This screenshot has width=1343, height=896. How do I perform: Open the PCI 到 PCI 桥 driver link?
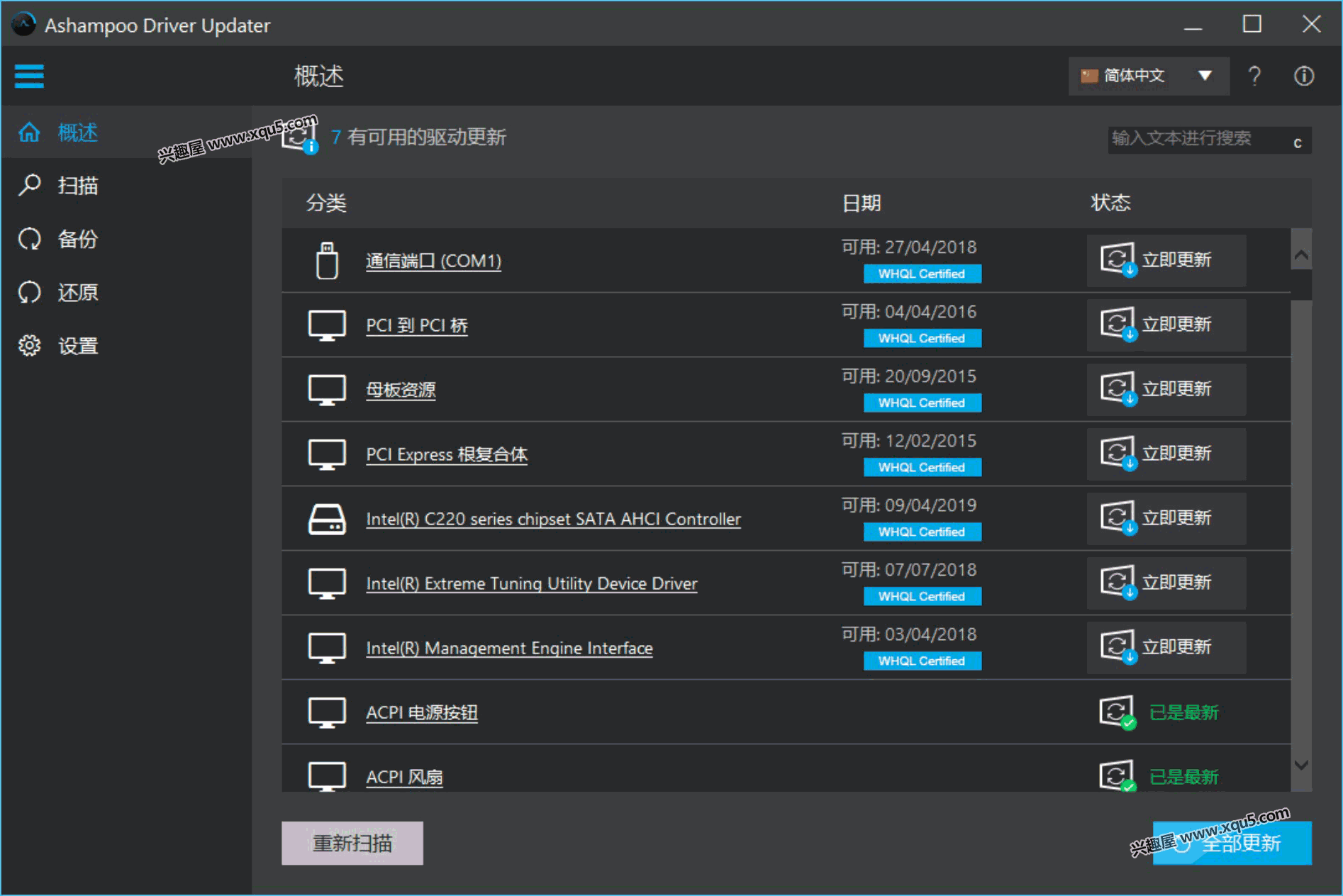417,325
